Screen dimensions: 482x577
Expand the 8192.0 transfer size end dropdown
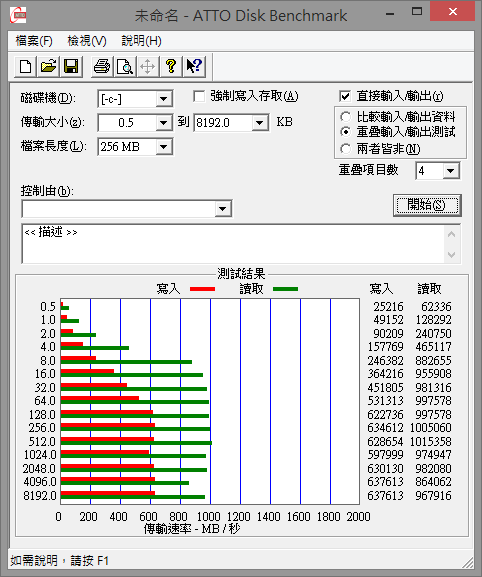(260, 123)
